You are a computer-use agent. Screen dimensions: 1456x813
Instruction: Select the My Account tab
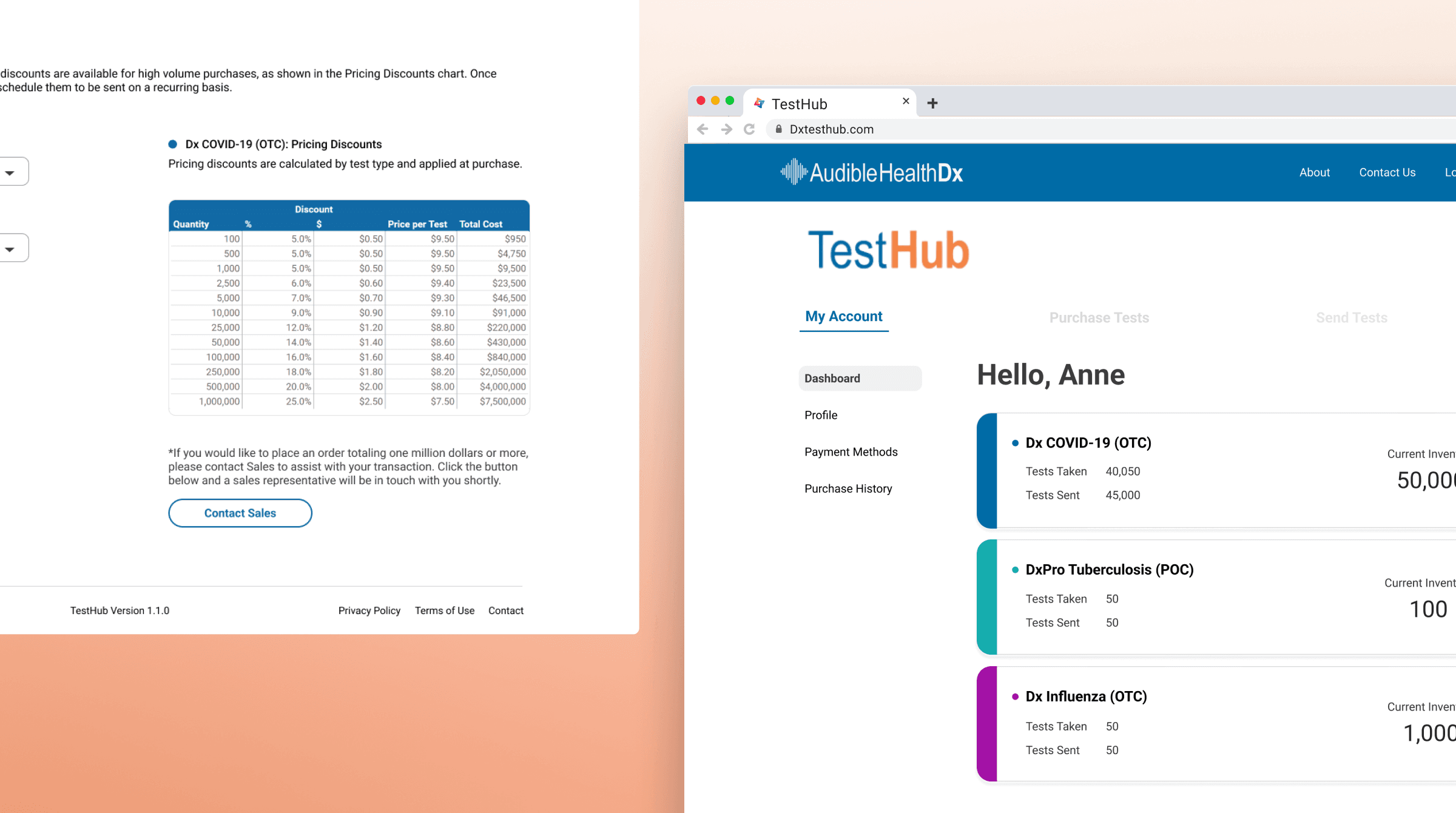pos(843,316)
